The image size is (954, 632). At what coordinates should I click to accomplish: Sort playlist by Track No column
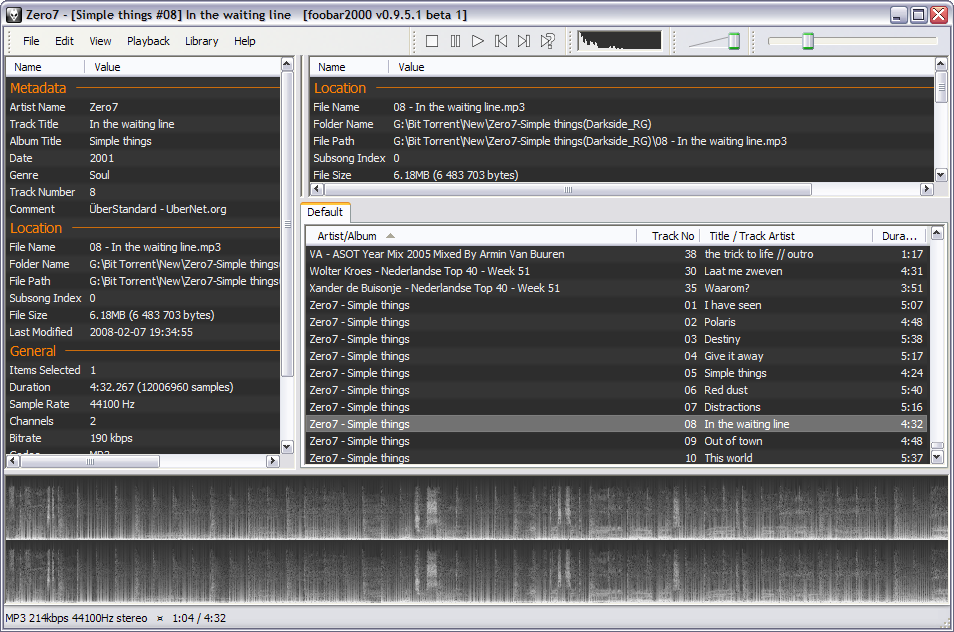672,236
